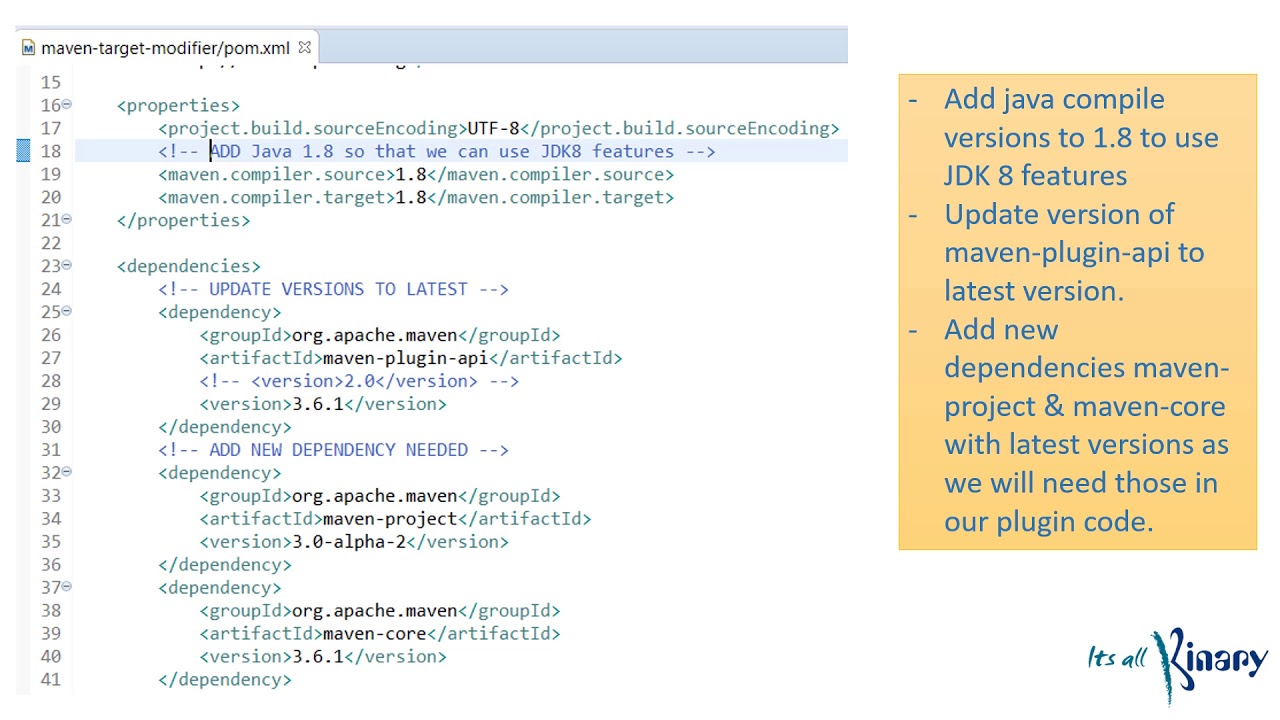Click line number 17 in the gutter
1280x720 pixels.
pyautogui.click(x=51, y=128)
